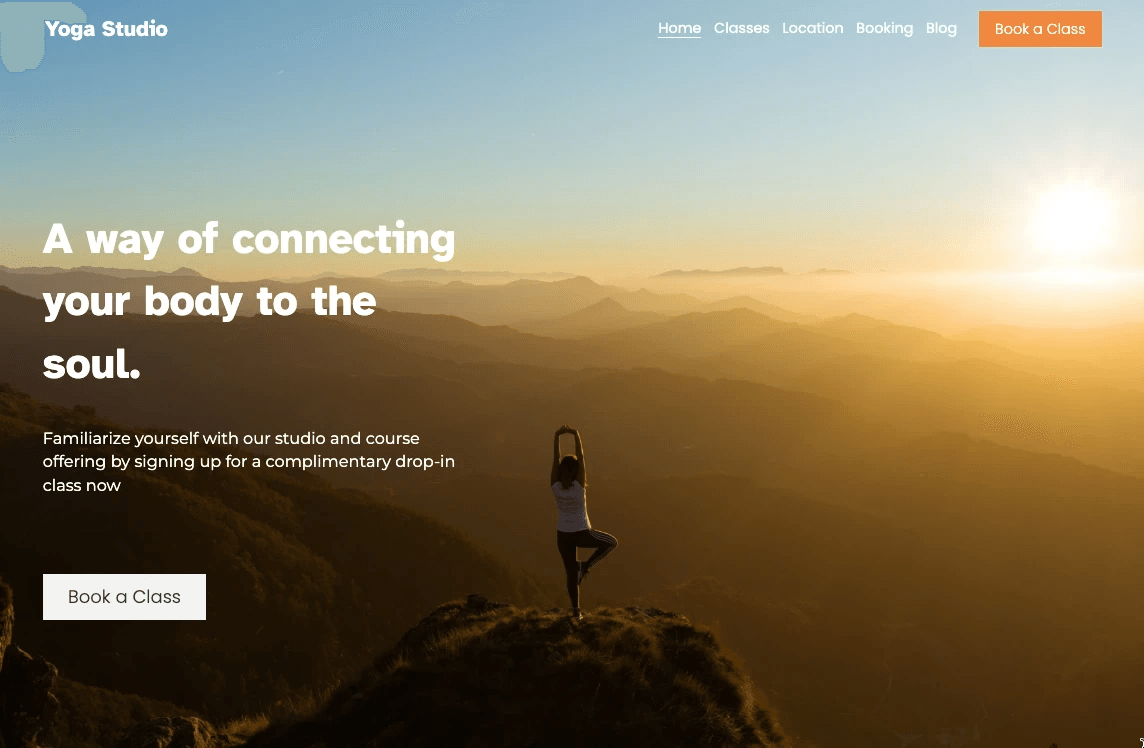Open the Location menu item
The image size is (1144, 748).
(813, 28)
